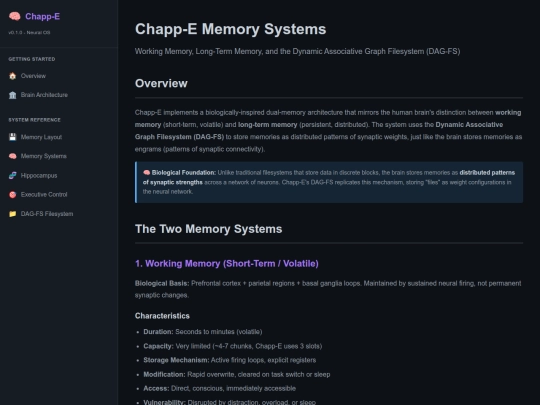The image size is (540, 405).
Task: Click the brain logo icon beside Chapp-E
Action: (x=14, y=16)
